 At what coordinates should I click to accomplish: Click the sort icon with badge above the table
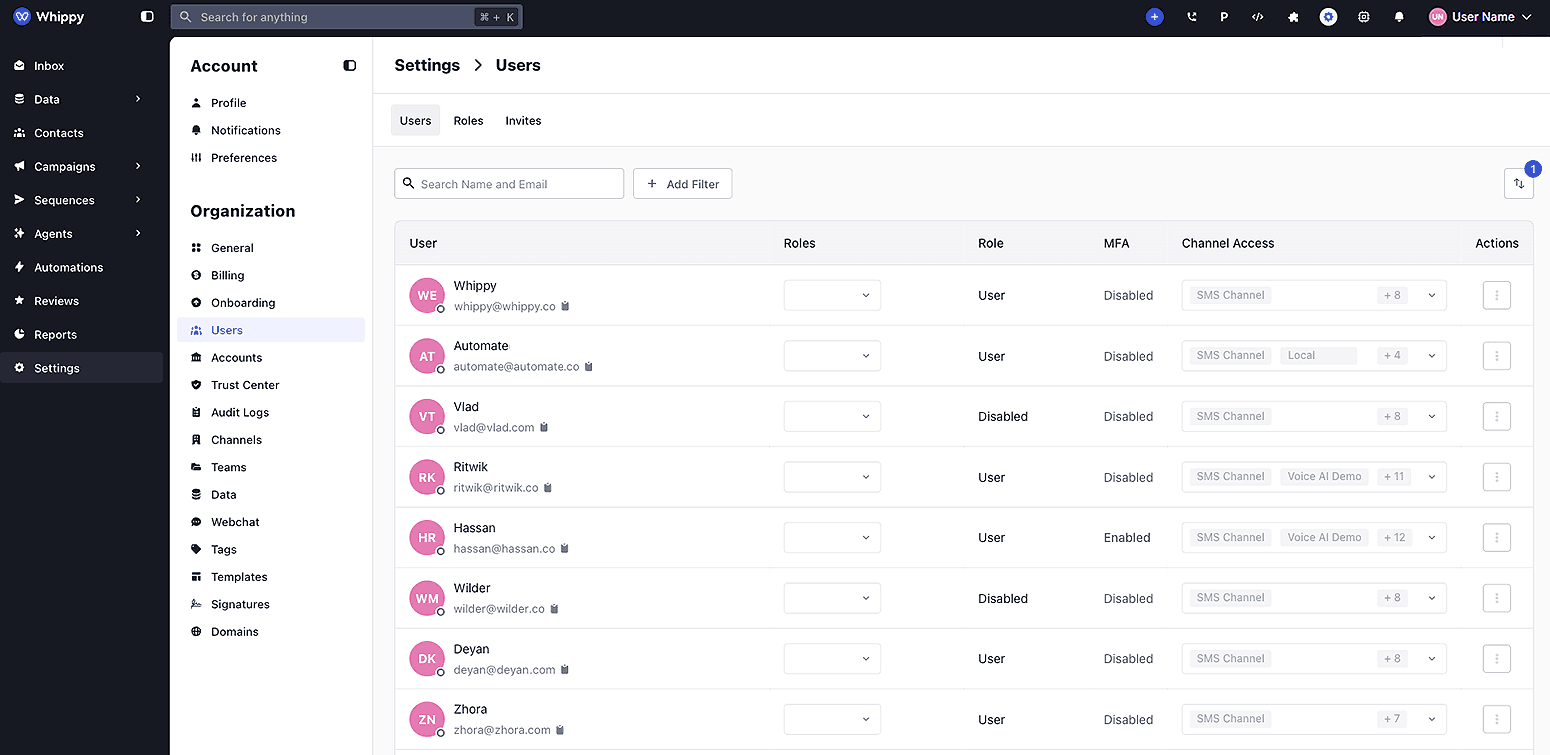[x=1518, y=184]
